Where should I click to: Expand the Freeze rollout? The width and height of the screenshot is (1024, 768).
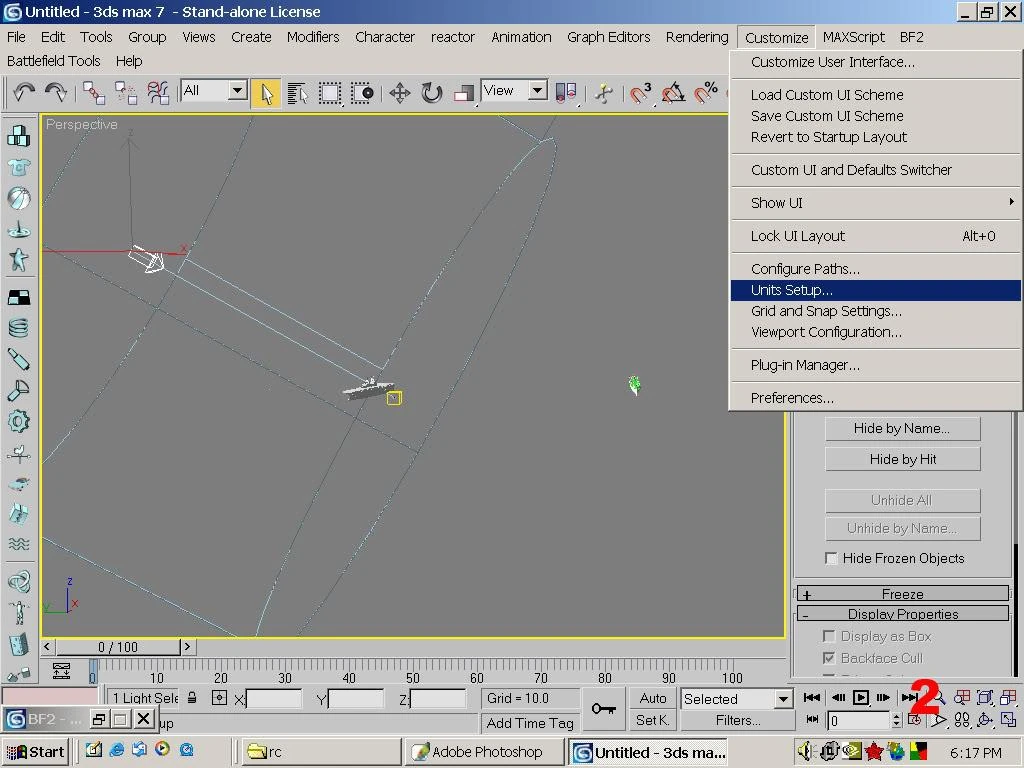(902, 594)
